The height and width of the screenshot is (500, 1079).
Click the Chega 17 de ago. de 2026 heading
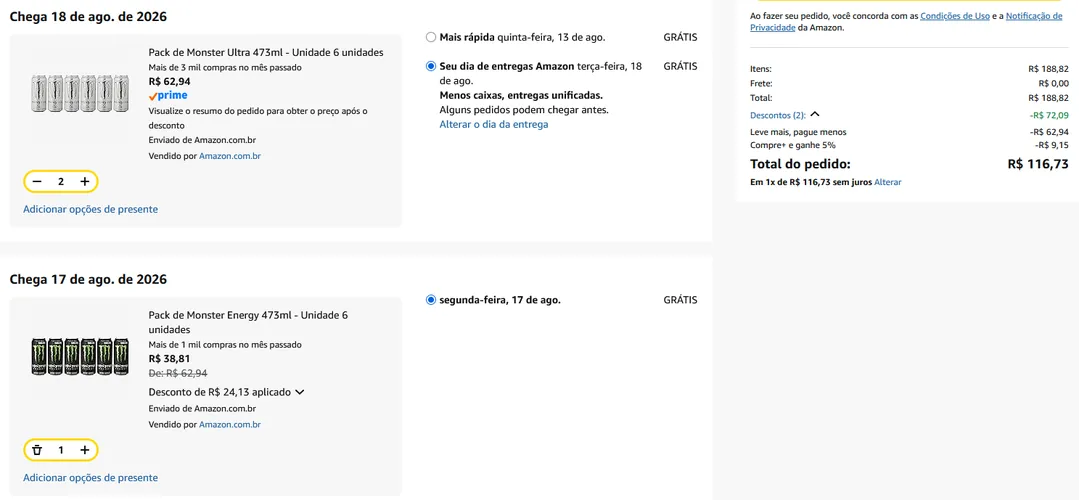[x=88, y=279]
